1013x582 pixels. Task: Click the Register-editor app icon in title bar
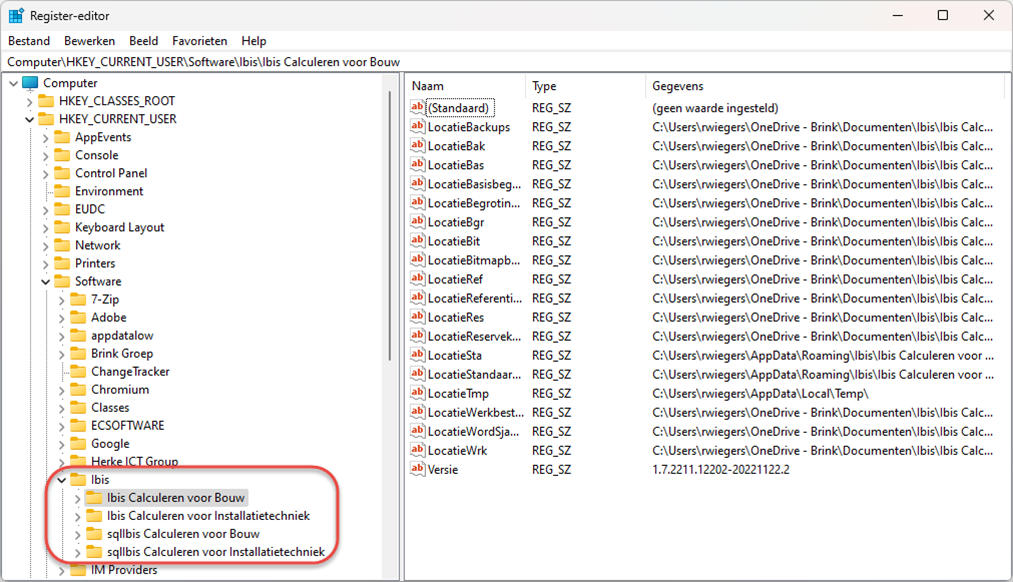coord(16,16)
